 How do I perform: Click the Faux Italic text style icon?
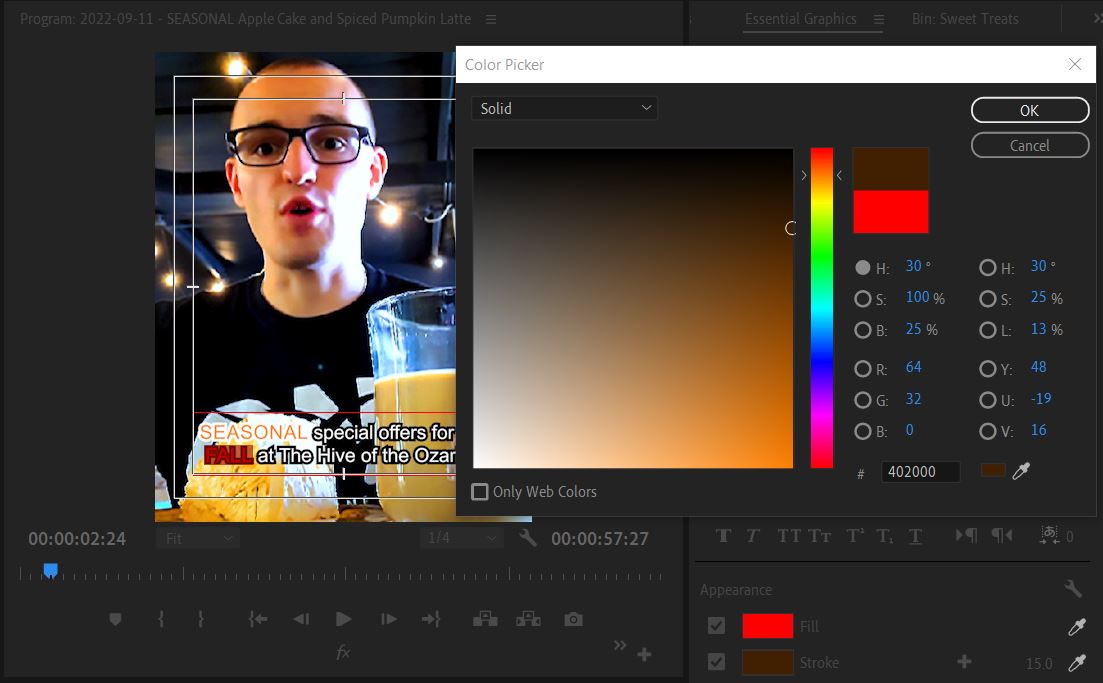(753, 536)
